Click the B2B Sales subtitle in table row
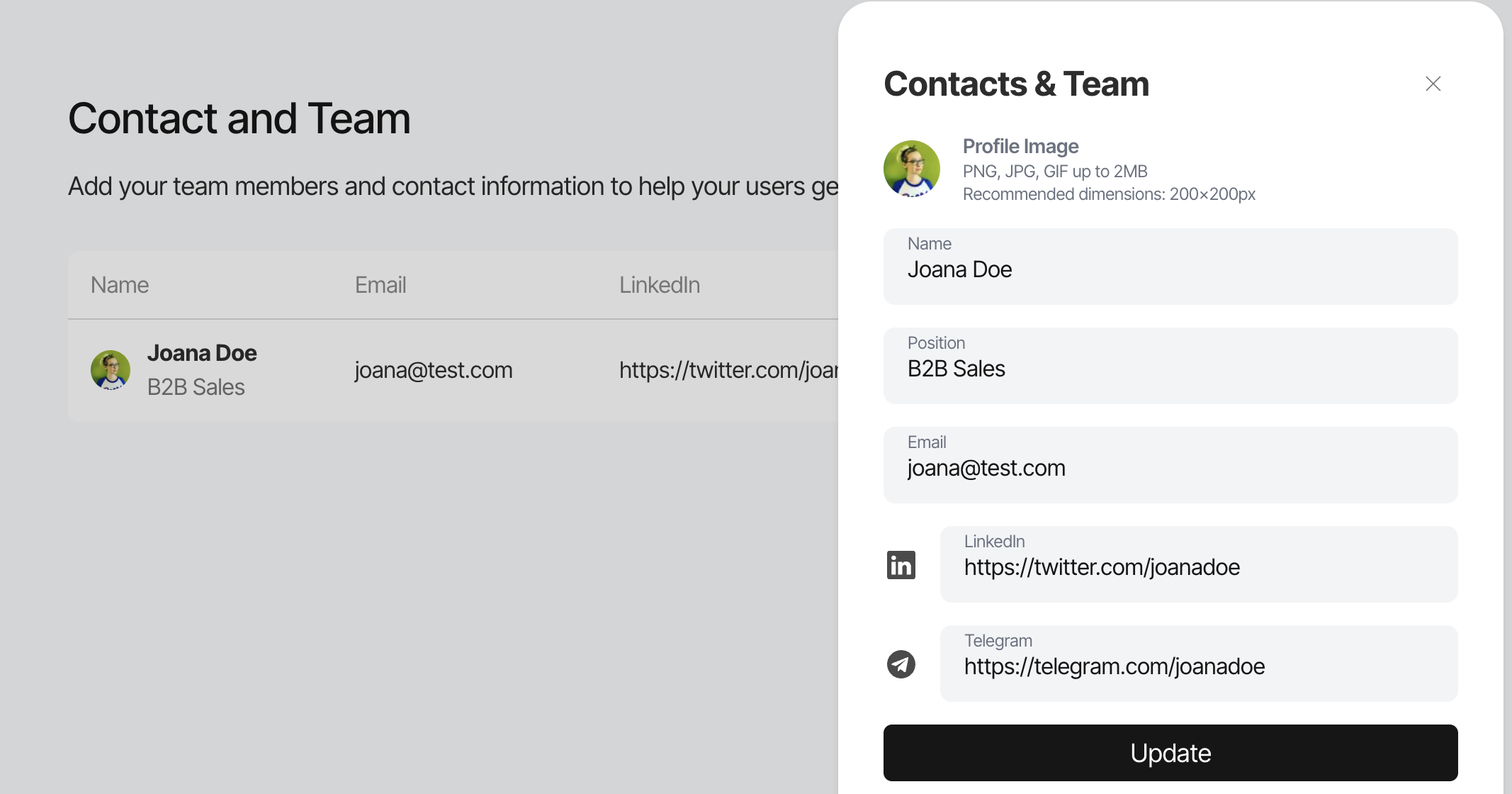 (x=196, y=387)
